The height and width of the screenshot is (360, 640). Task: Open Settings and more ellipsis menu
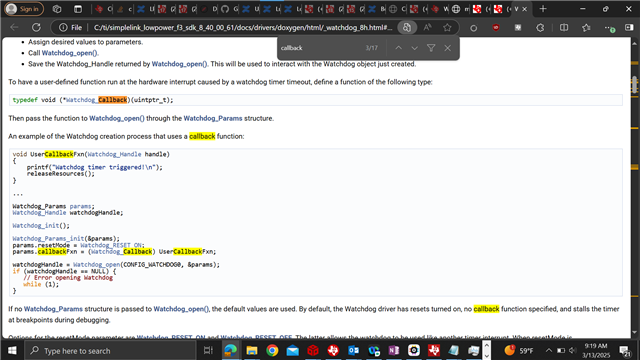[609, 28]
